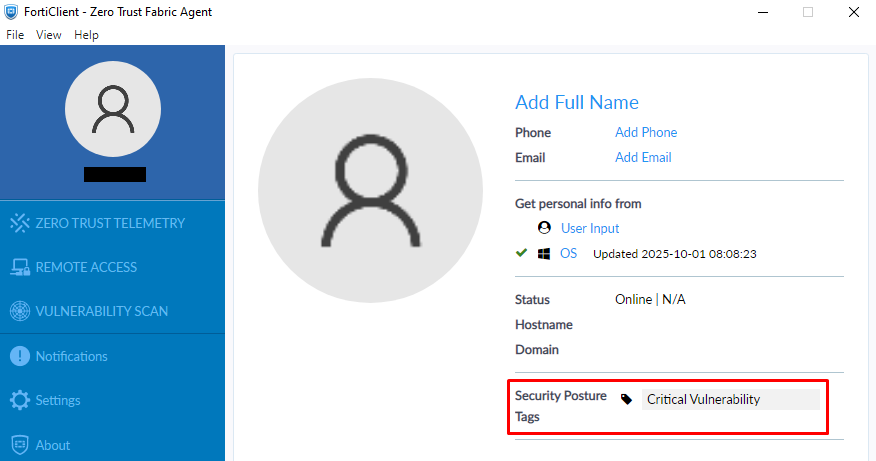Click the Hostname label
Viewport: 876px width, 461px height.
[x=544, y=325]
